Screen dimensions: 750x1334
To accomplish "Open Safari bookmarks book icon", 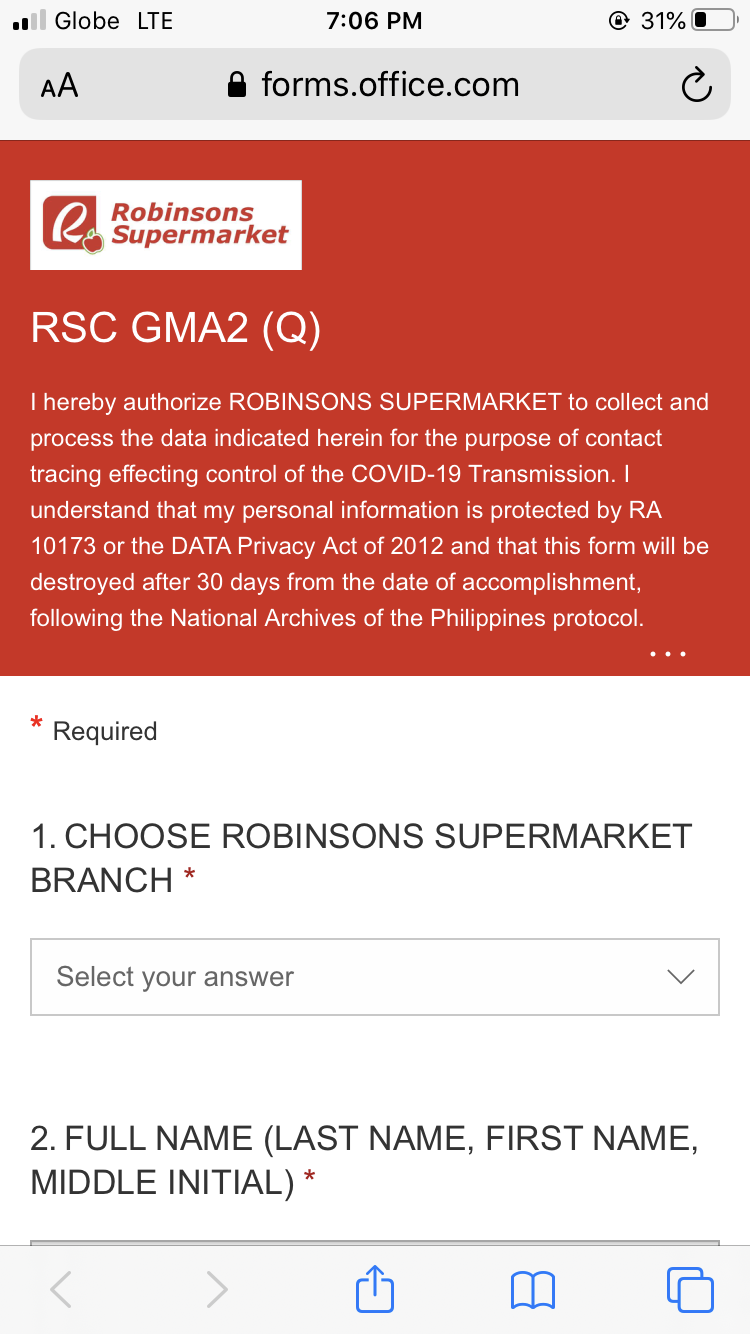I will pos(533,1290).
